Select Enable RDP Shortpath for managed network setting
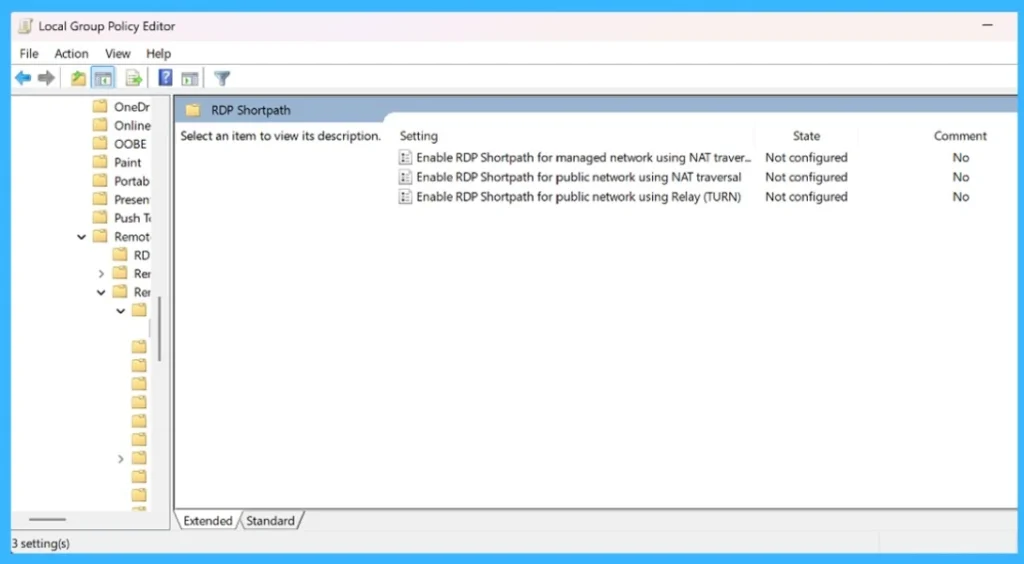The width and height of the screenshot is (1024, 564). [x=584, y=157]
